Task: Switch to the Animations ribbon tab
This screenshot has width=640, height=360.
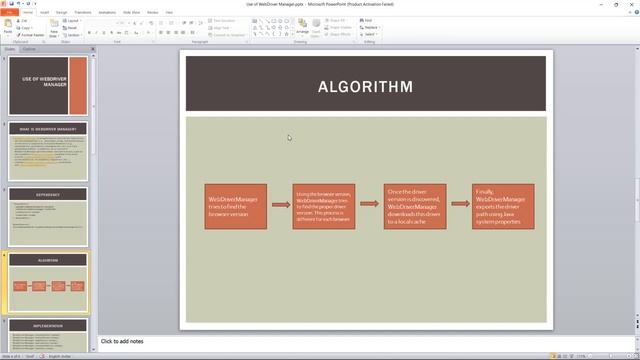Action: coord(107,12)
